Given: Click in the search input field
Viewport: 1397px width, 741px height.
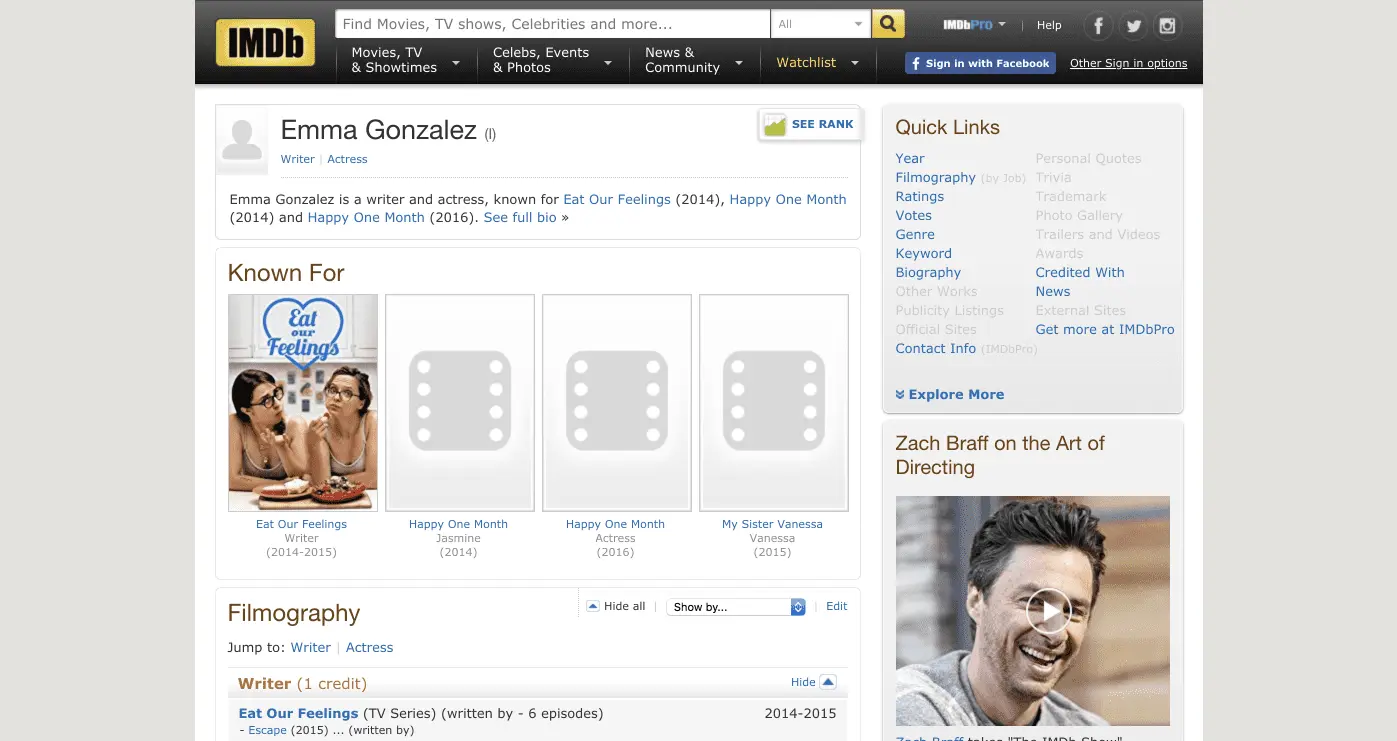Looking at the screenshot, I should pos(553,24).
